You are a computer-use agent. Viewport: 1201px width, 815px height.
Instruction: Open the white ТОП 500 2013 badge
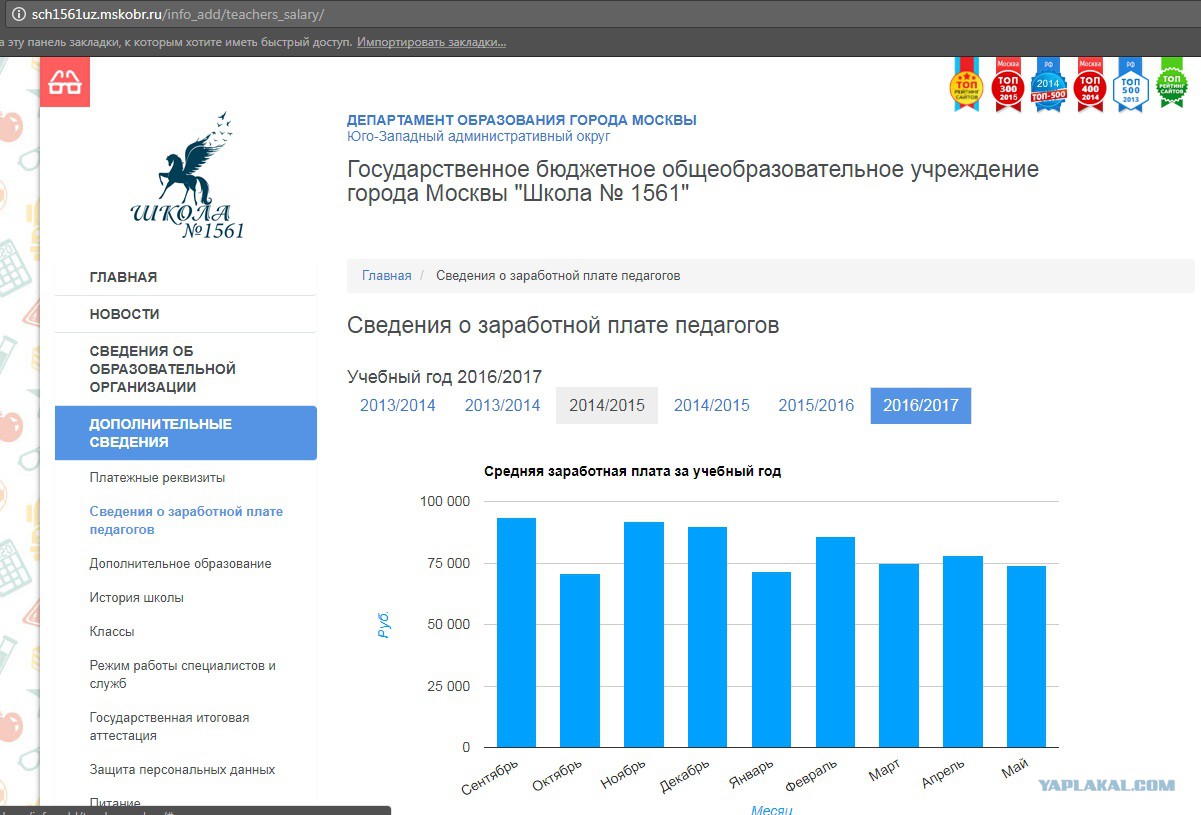click(x=1130, y=84)
